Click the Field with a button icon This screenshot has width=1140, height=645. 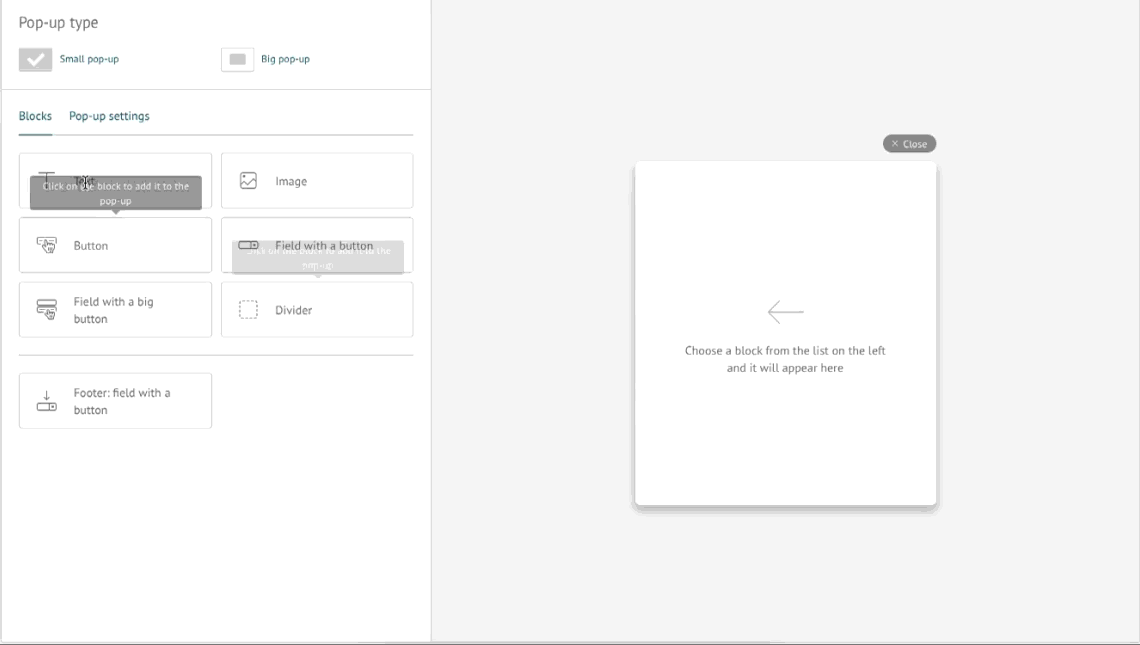coord(248,245)
